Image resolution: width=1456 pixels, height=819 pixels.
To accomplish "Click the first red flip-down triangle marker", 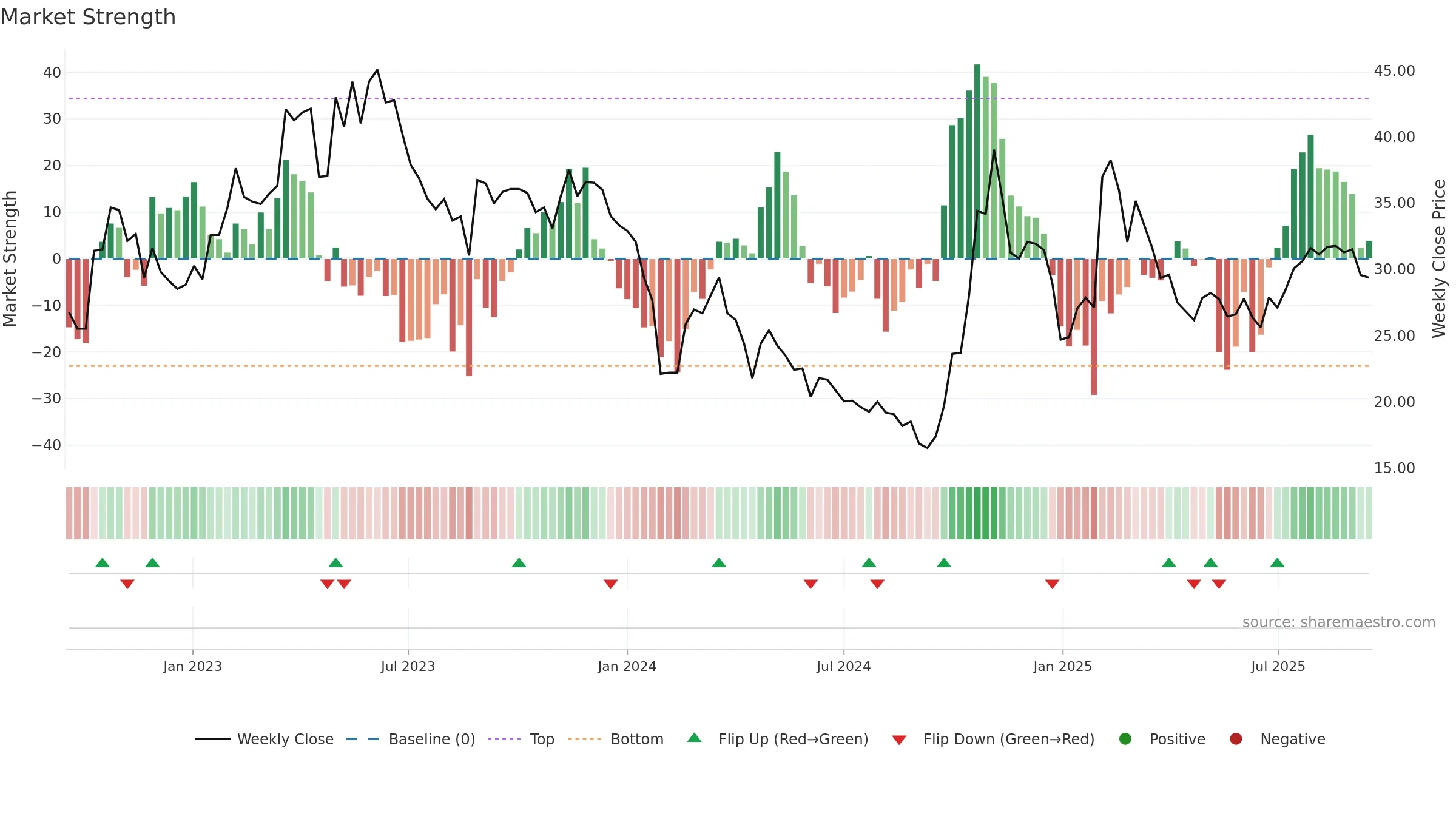I will pyautogui.click(x=127, y=584).
